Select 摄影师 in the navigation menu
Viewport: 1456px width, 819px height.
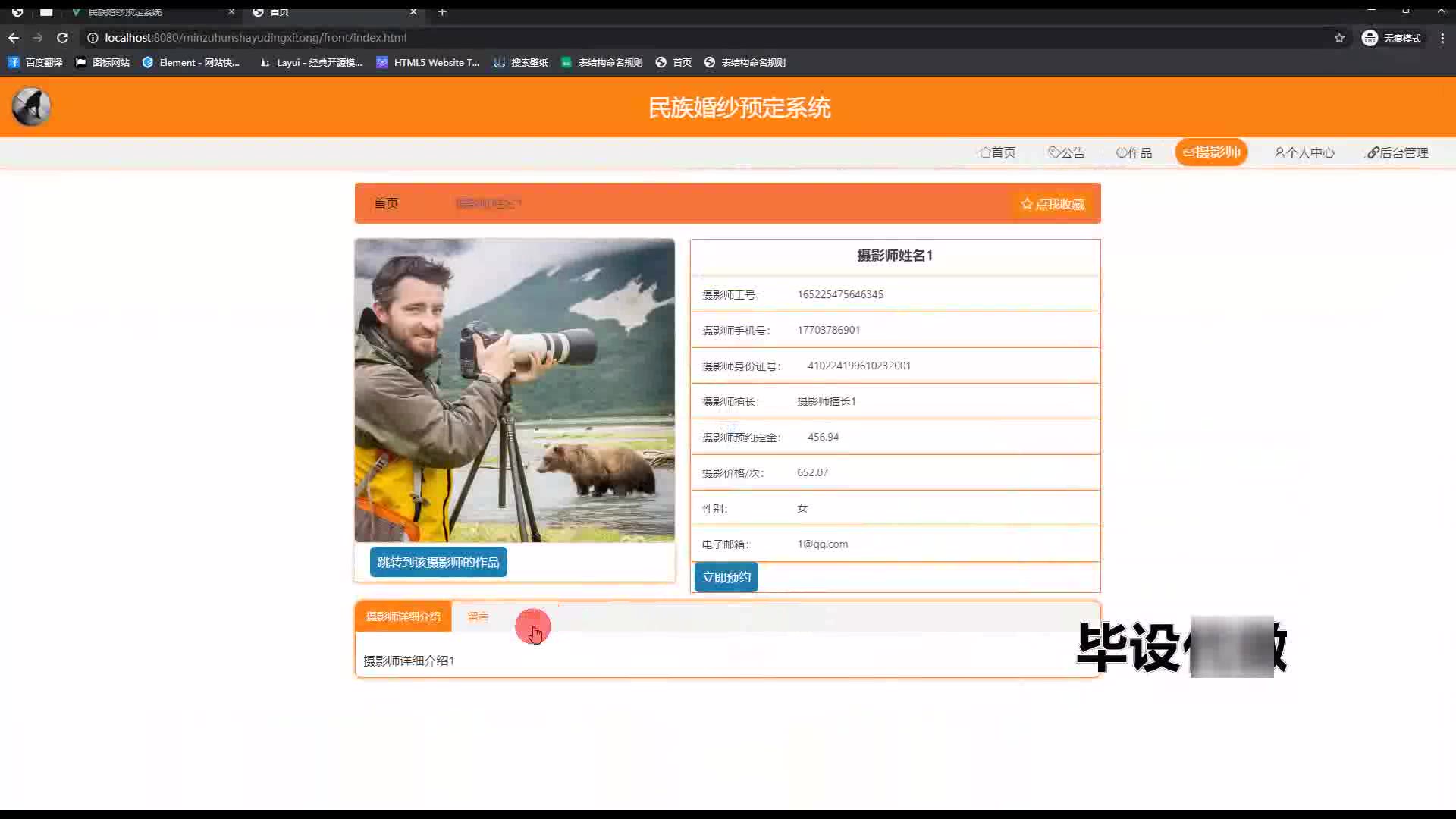(1211, 152)
